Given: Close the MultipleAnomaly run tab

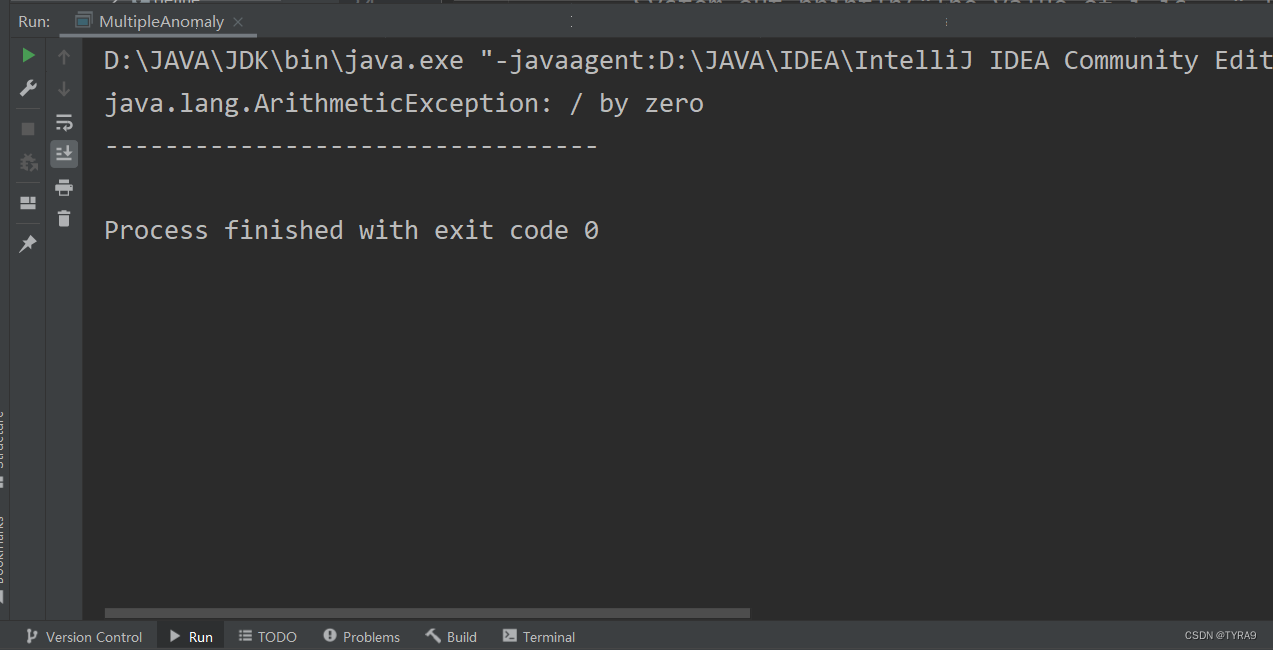Looking at the screenshot, I should (x=237, y=20).
